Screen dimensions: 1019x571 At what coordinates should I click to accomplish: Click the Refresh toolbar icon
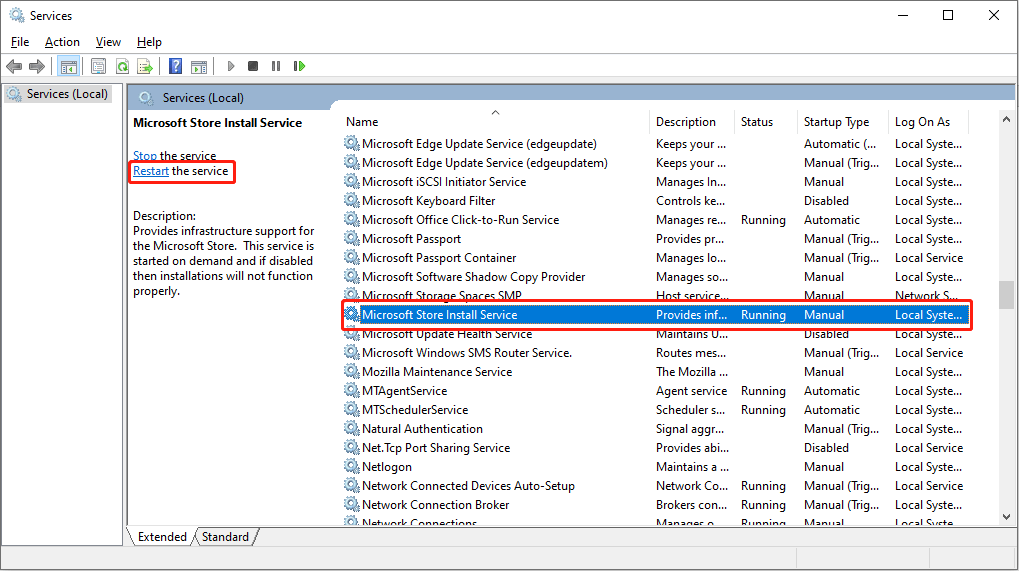tap(122, 66)
